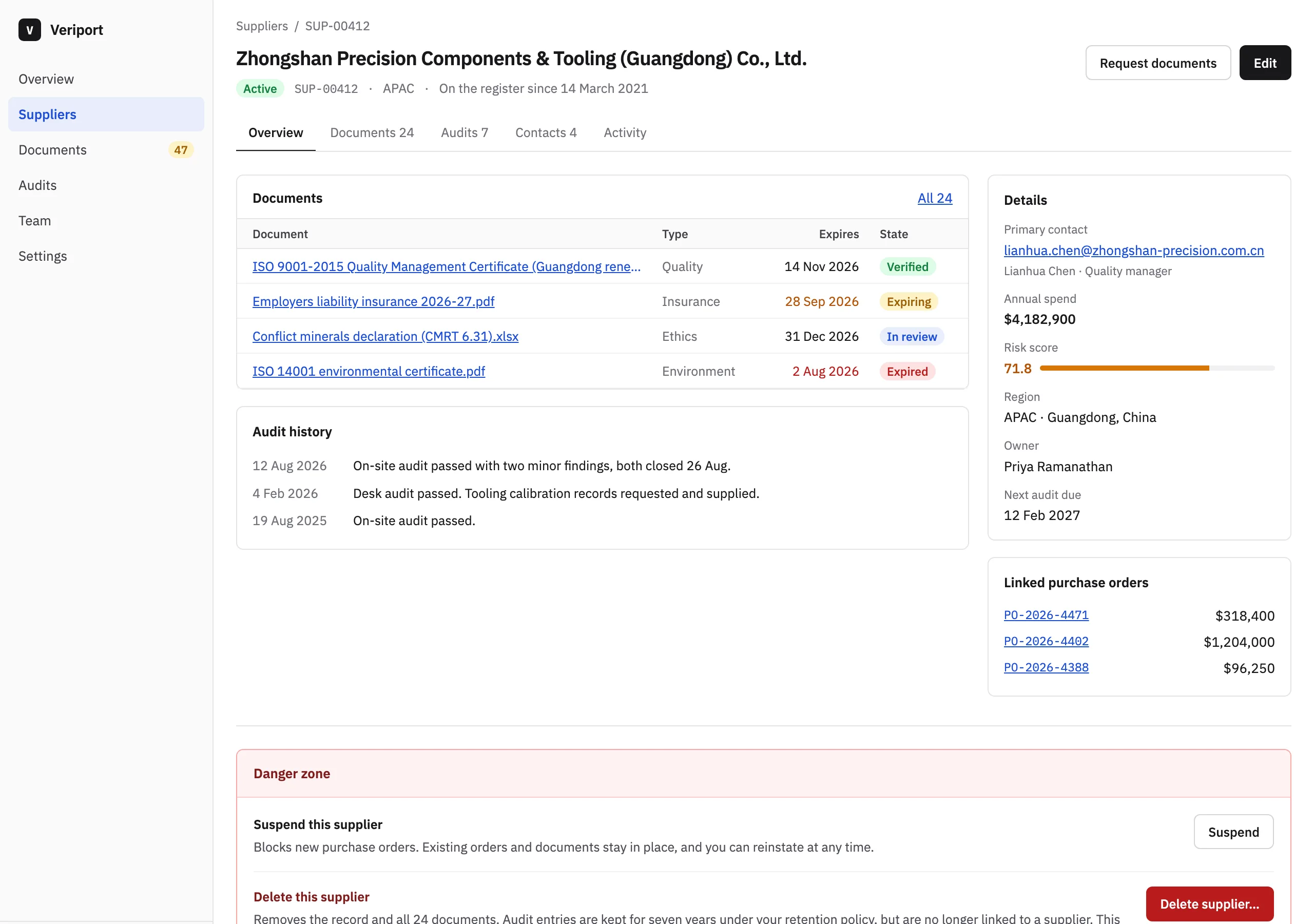Screen dimensions: 1314x924
Task: Open purchase order PO-2026-4402
Action: pos(1046,642)
